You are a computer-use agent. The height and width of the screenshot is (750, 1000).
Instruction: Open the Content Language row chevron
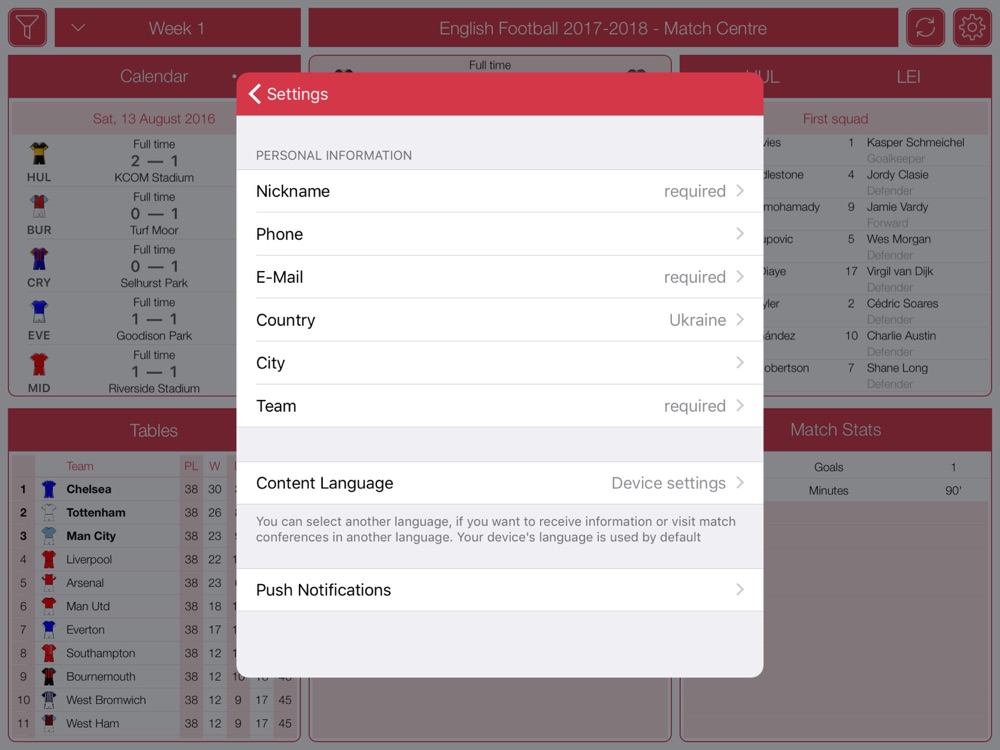click(x=740, y=483)
